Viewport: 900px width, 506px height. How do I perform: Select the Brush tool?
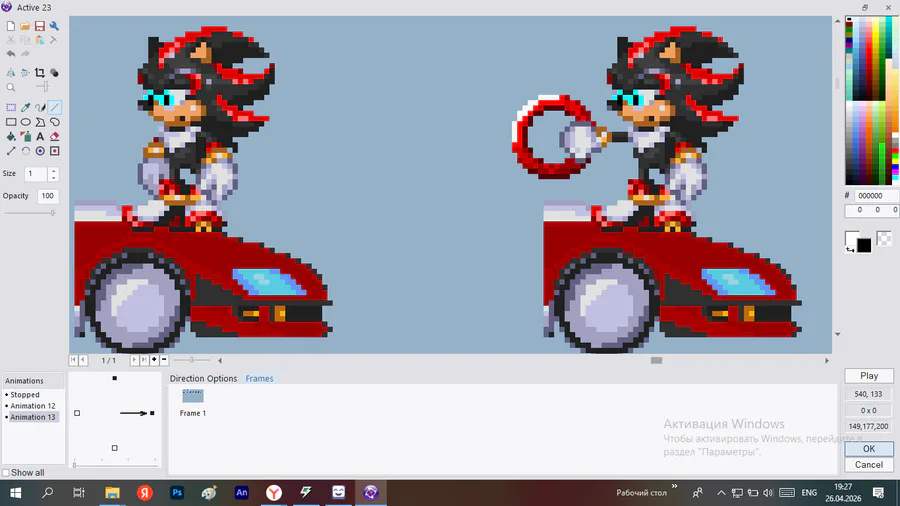point(40,107)
